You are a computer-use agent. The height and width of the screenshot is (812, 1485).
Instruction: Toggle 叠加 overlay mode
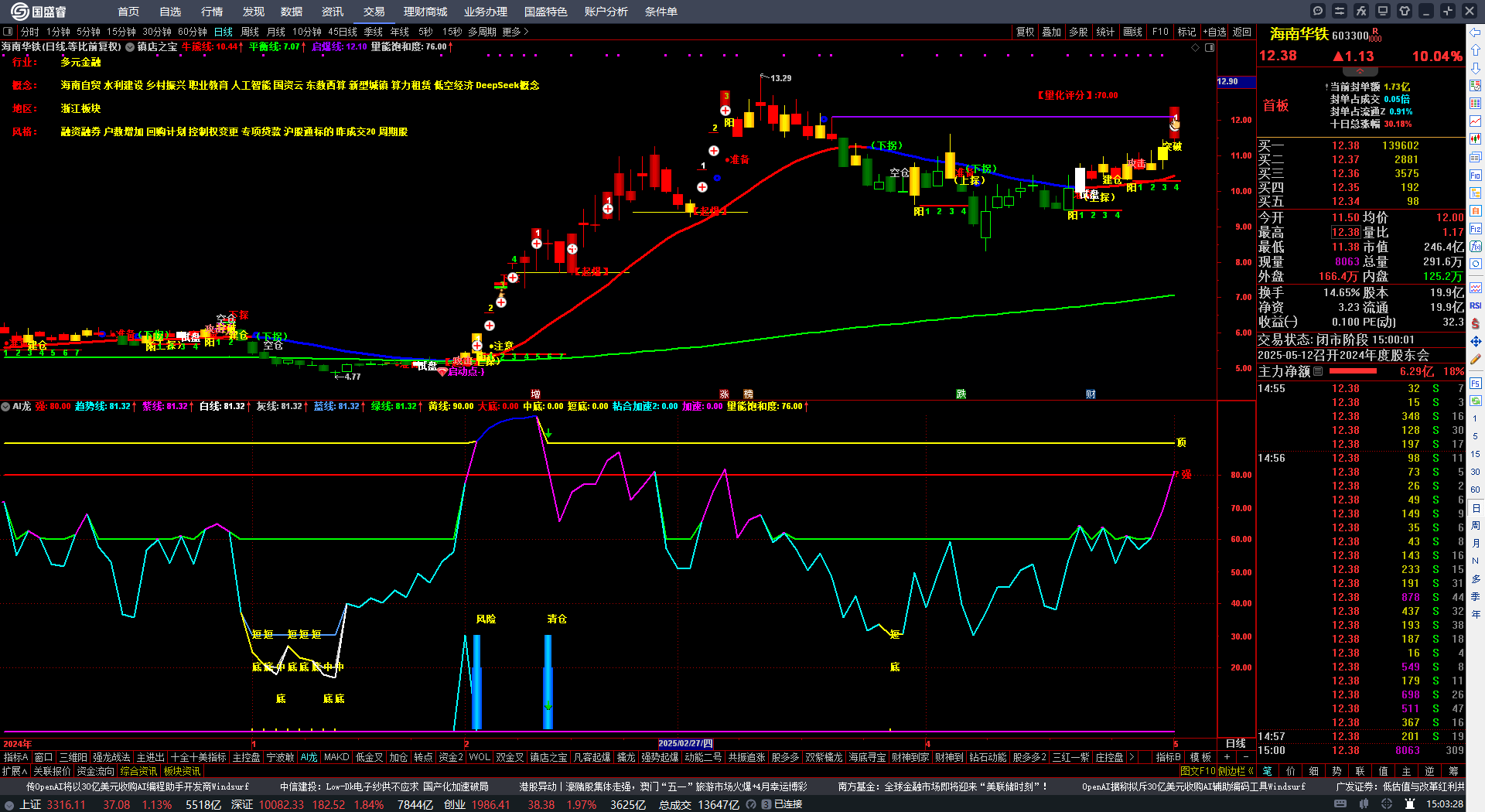pyautogui.click(x=1052, y=32)
